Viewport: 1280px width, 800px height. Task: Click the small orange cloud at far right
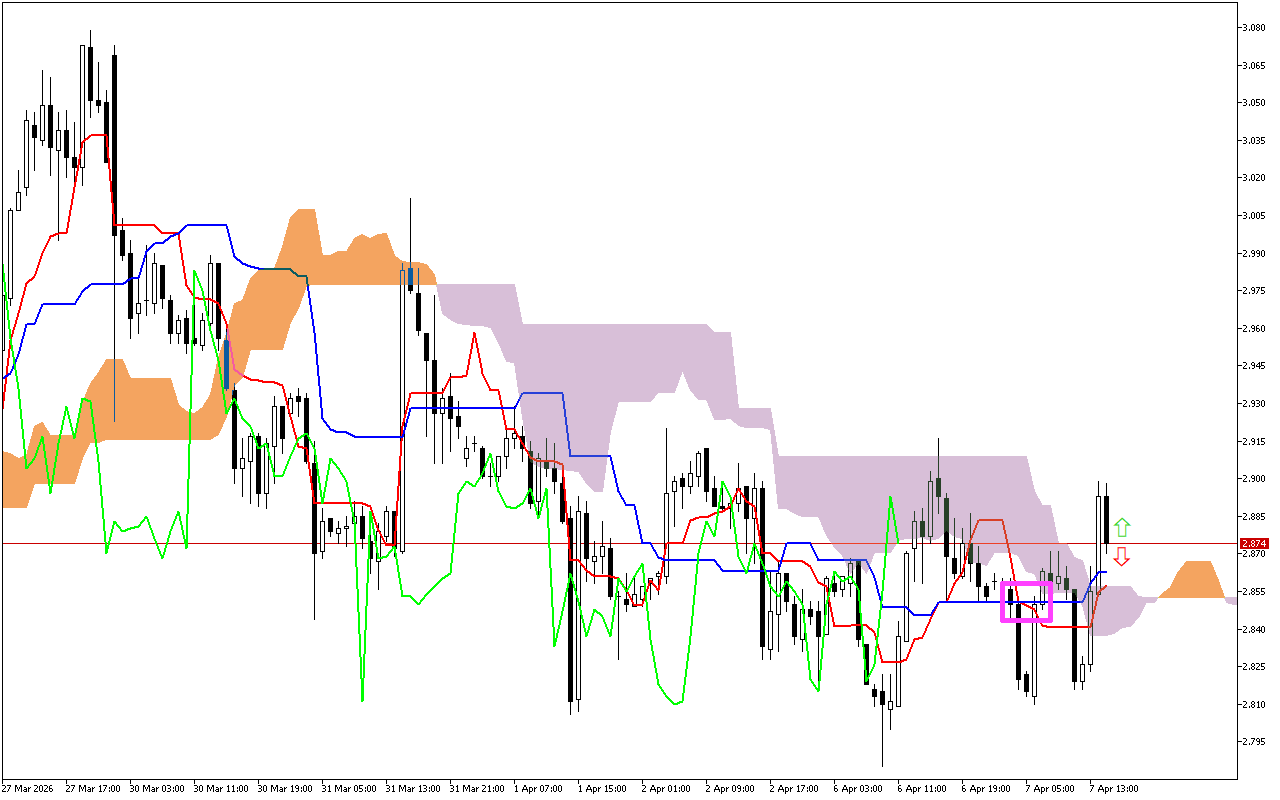(1195, 581)
